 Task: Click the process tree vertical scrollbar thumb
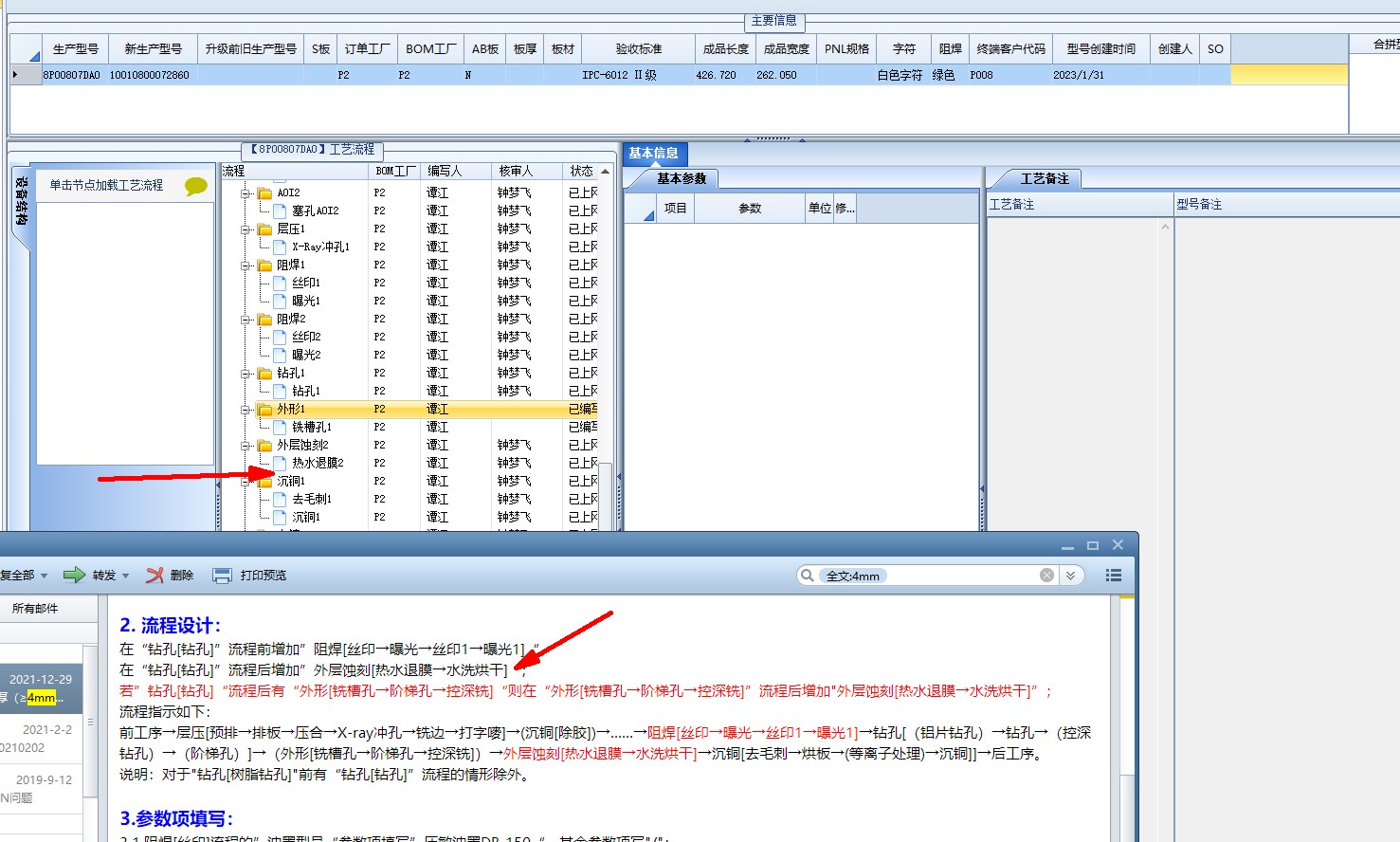tap(606, 495)
